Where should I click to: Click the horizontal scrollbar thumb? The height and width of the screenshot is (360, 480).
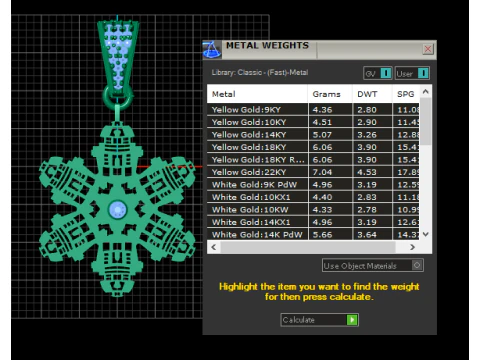[308, 247]
